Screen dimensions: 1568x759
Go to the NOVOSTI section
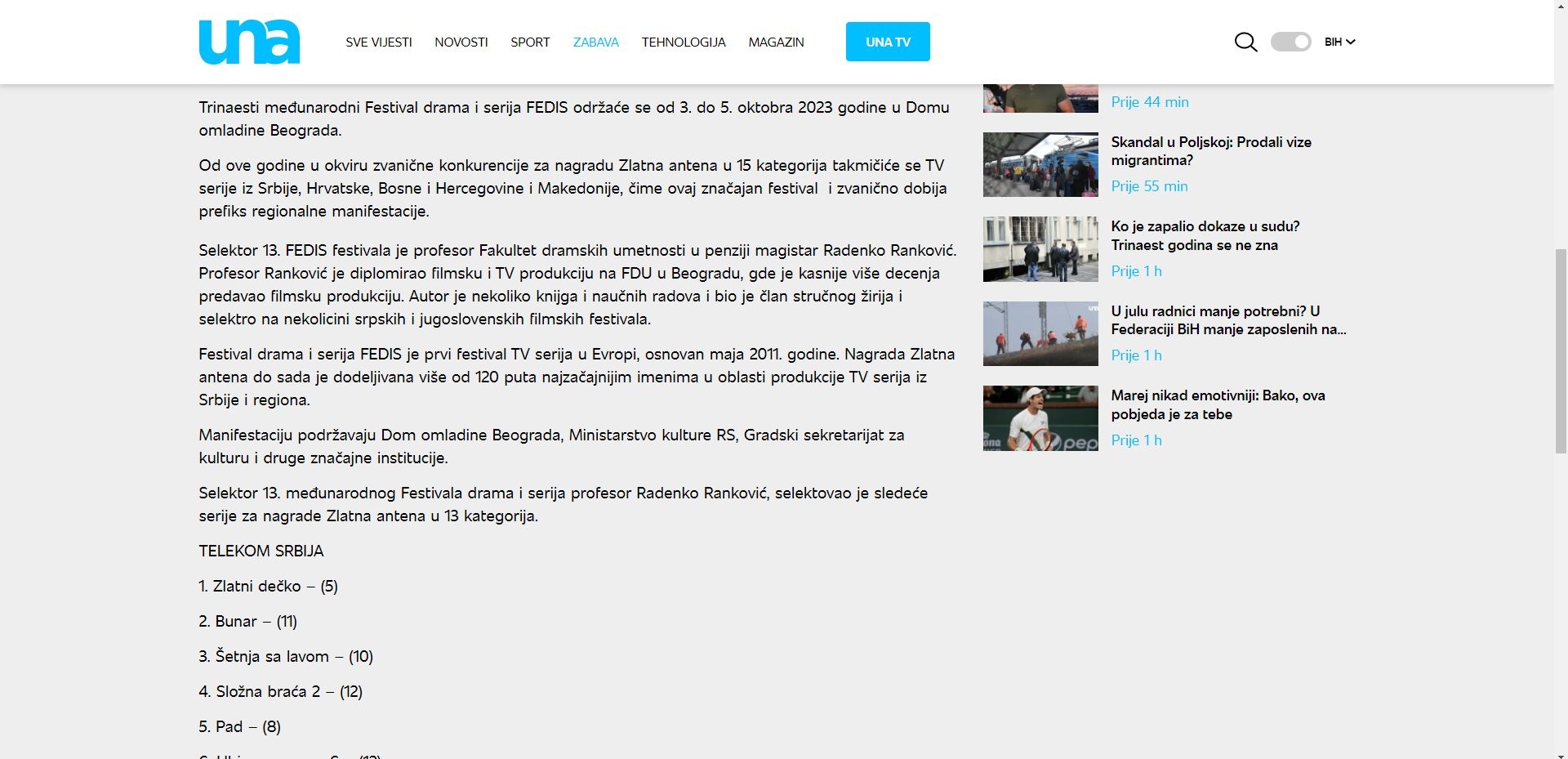461,42
